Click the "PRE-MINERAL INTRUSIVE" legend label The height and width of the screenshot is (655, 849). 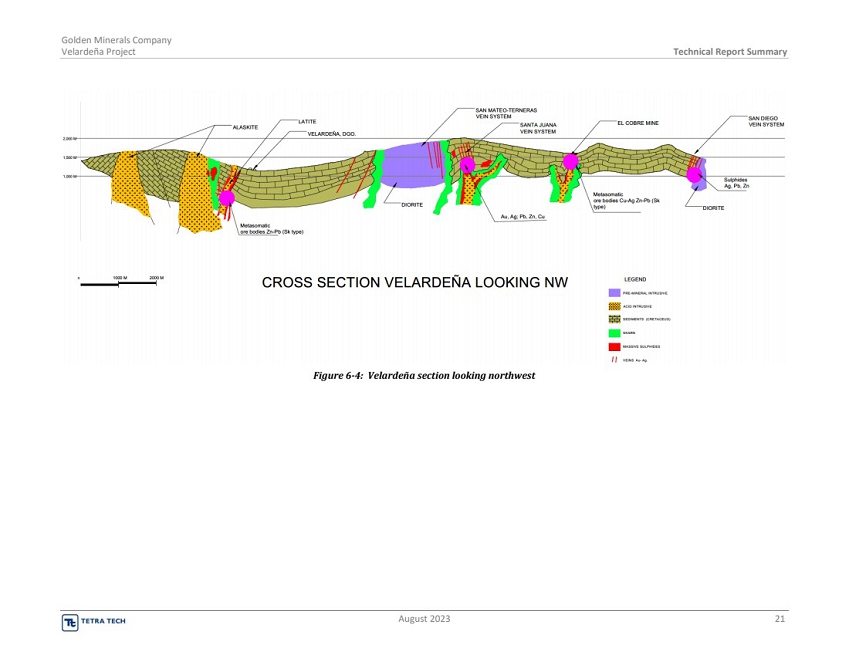(x=645, y=293)
